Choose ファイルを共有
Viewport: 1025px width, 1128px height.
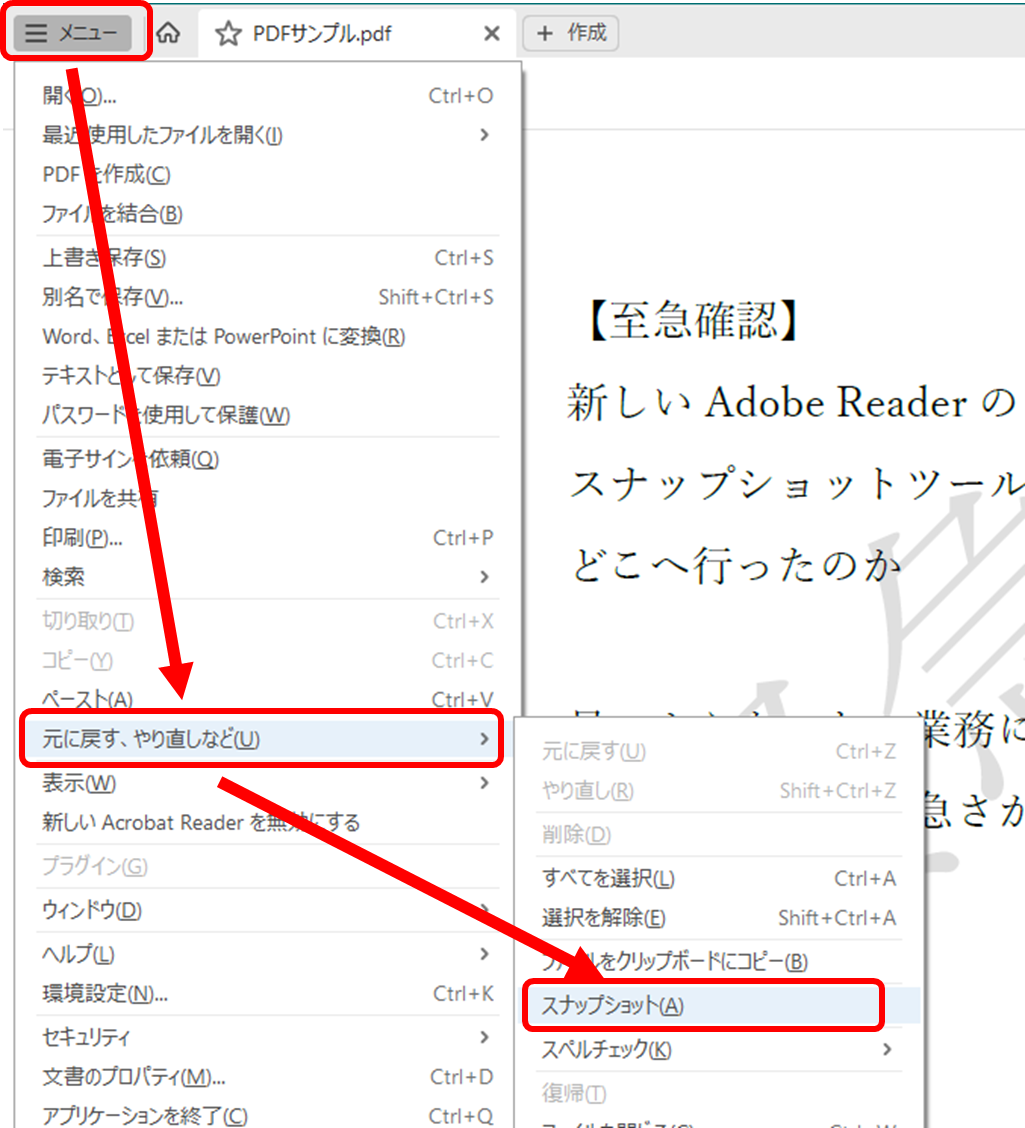point(268,499)
